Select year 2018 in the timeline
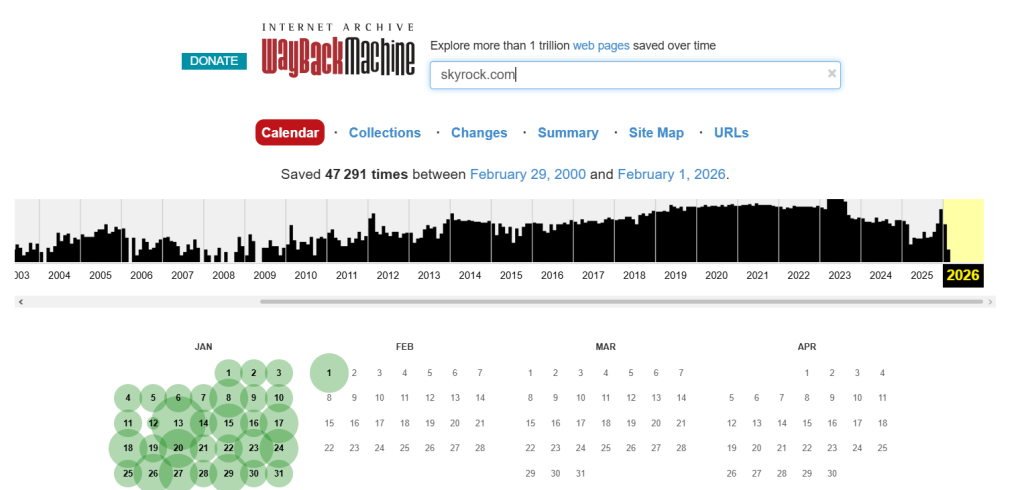The height and width of the screenshot is (490, 1024). click(x=634, y=276)
